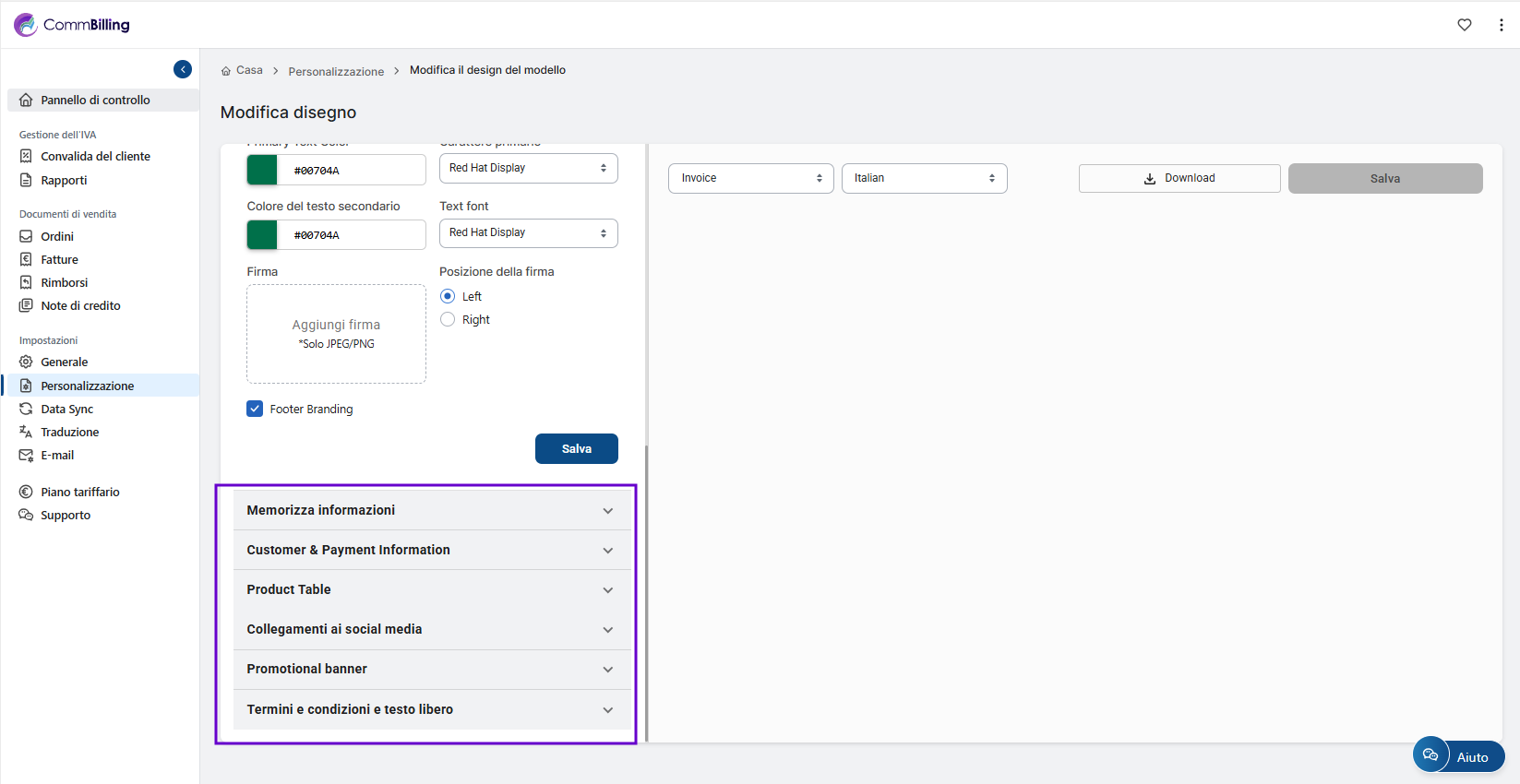Click the CommBilling logo
This screenshot has height=784, width=1520.
72,25
